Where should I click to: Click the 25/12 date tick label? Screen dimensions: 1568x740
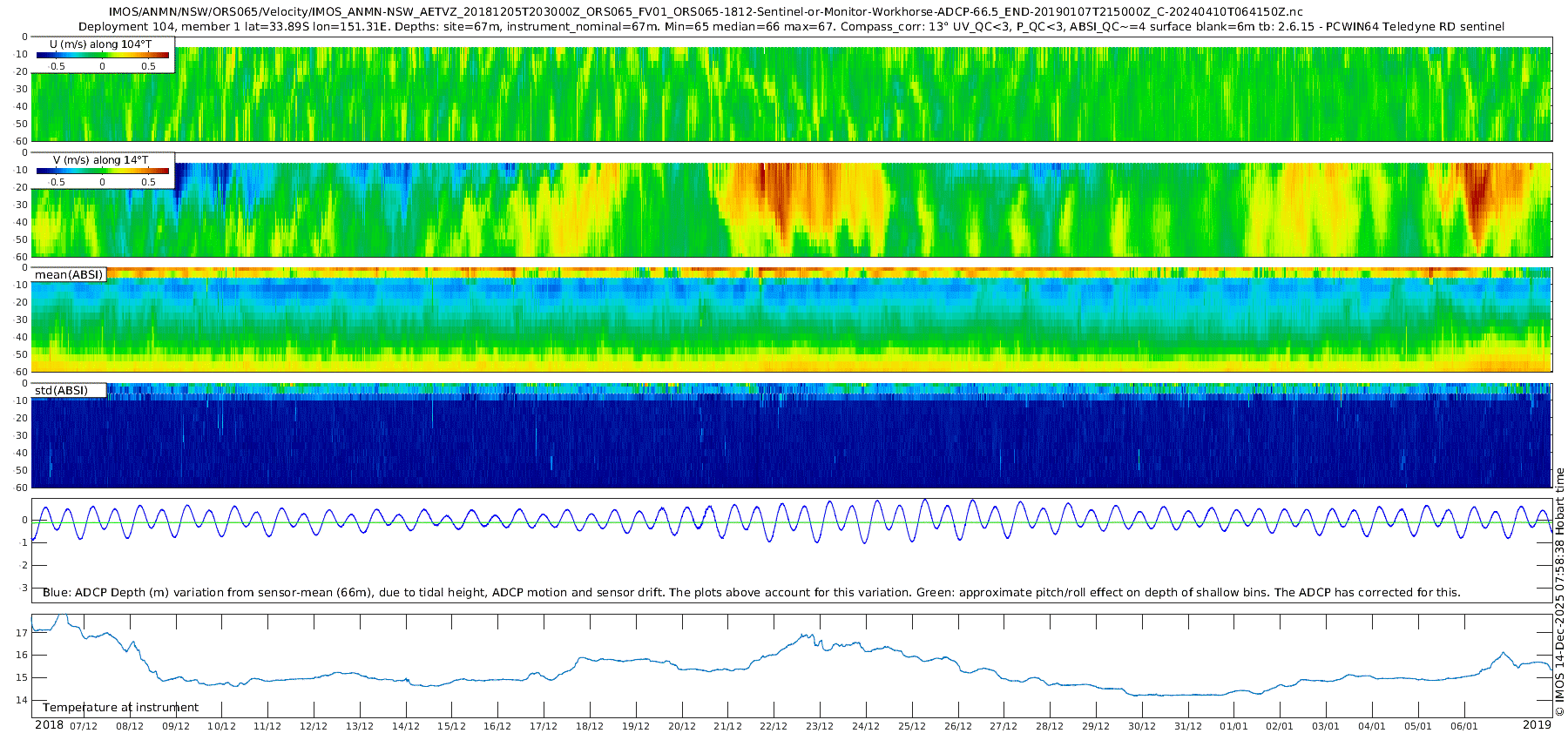click(x=911, y=727)
